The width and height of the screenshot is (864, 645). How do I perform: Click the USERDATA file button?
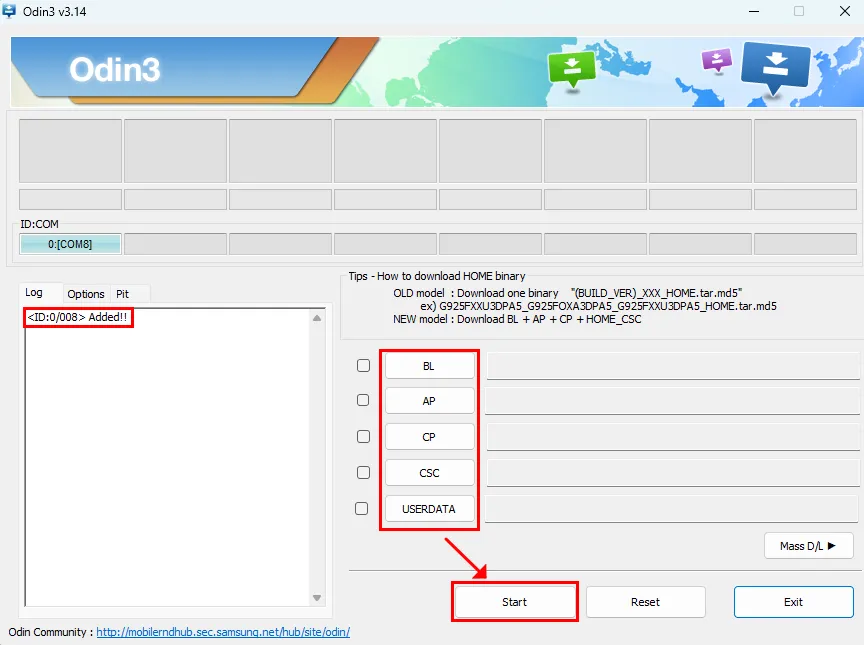429,509
